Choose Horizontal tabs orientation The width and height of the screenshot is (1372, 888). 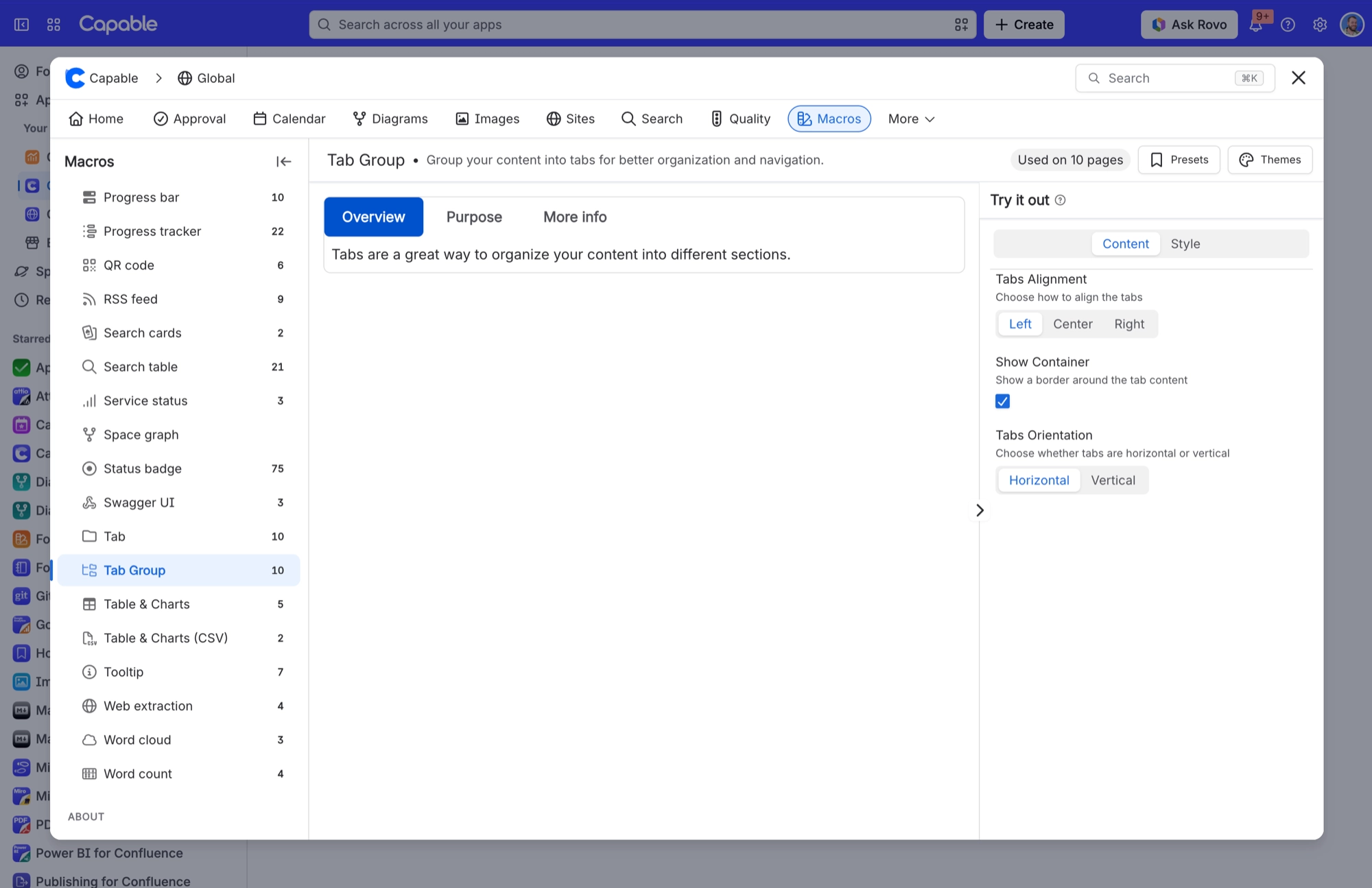click(1039, 481)
